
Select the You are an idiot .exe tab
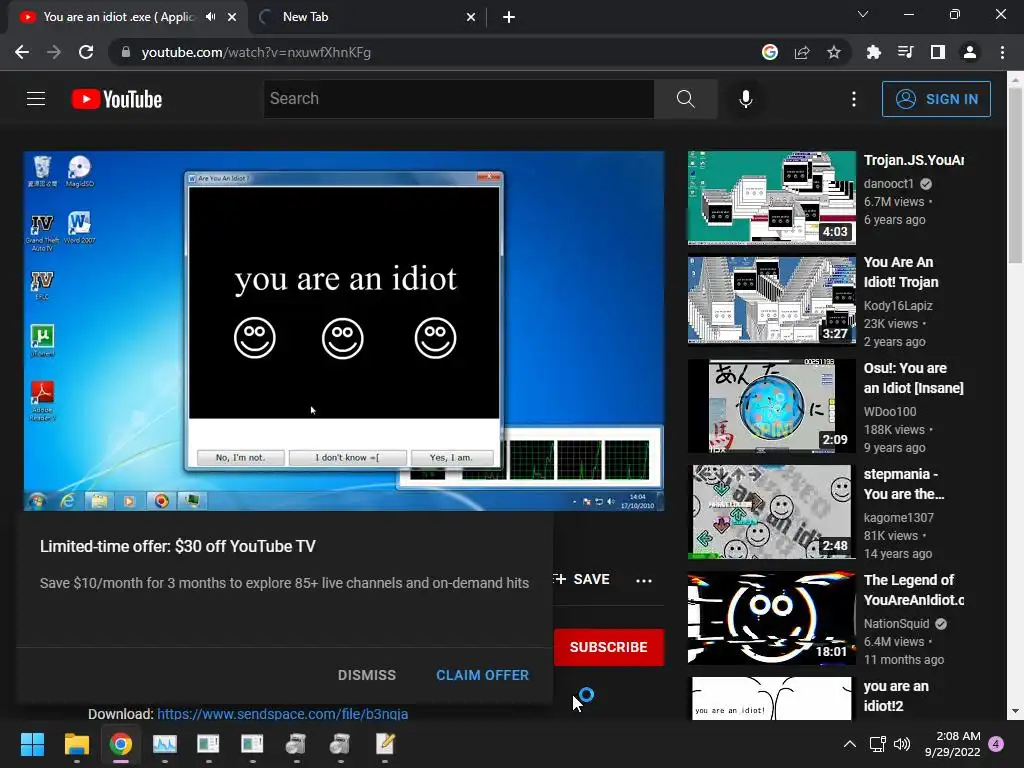pos(118,17)
